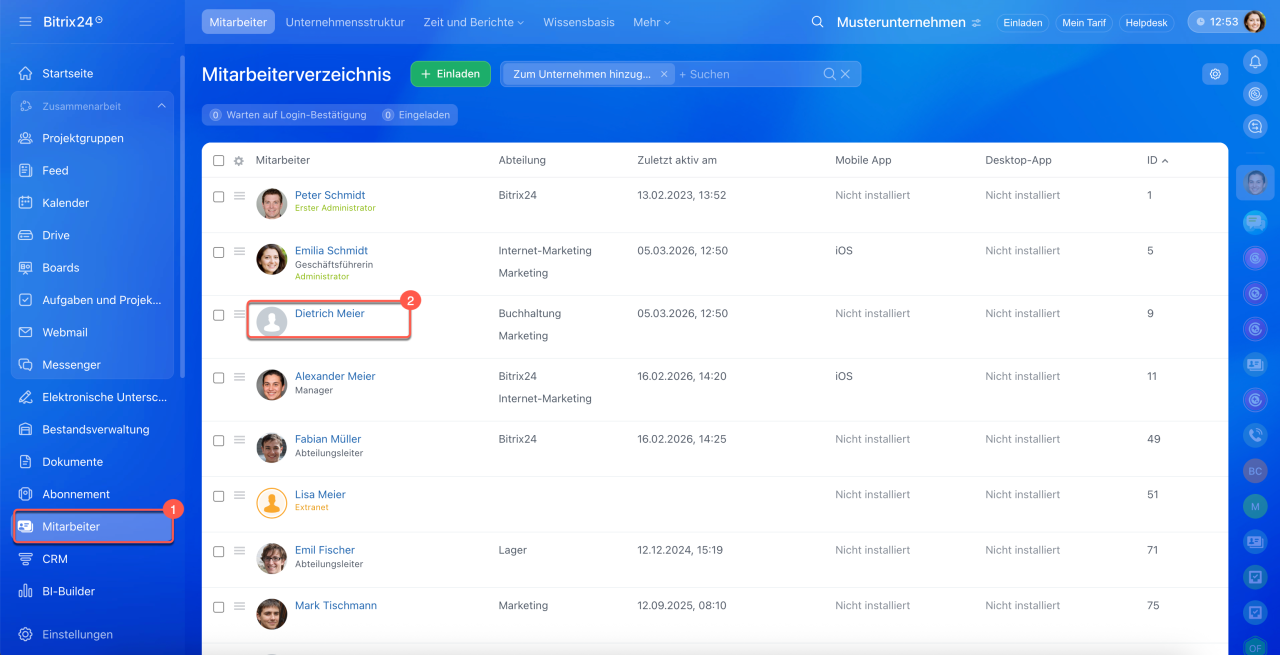The width and height of the screenshot is (1280, 655).
Task: Open row actions menu for Peter Schmidt
Action: [240, 196]
